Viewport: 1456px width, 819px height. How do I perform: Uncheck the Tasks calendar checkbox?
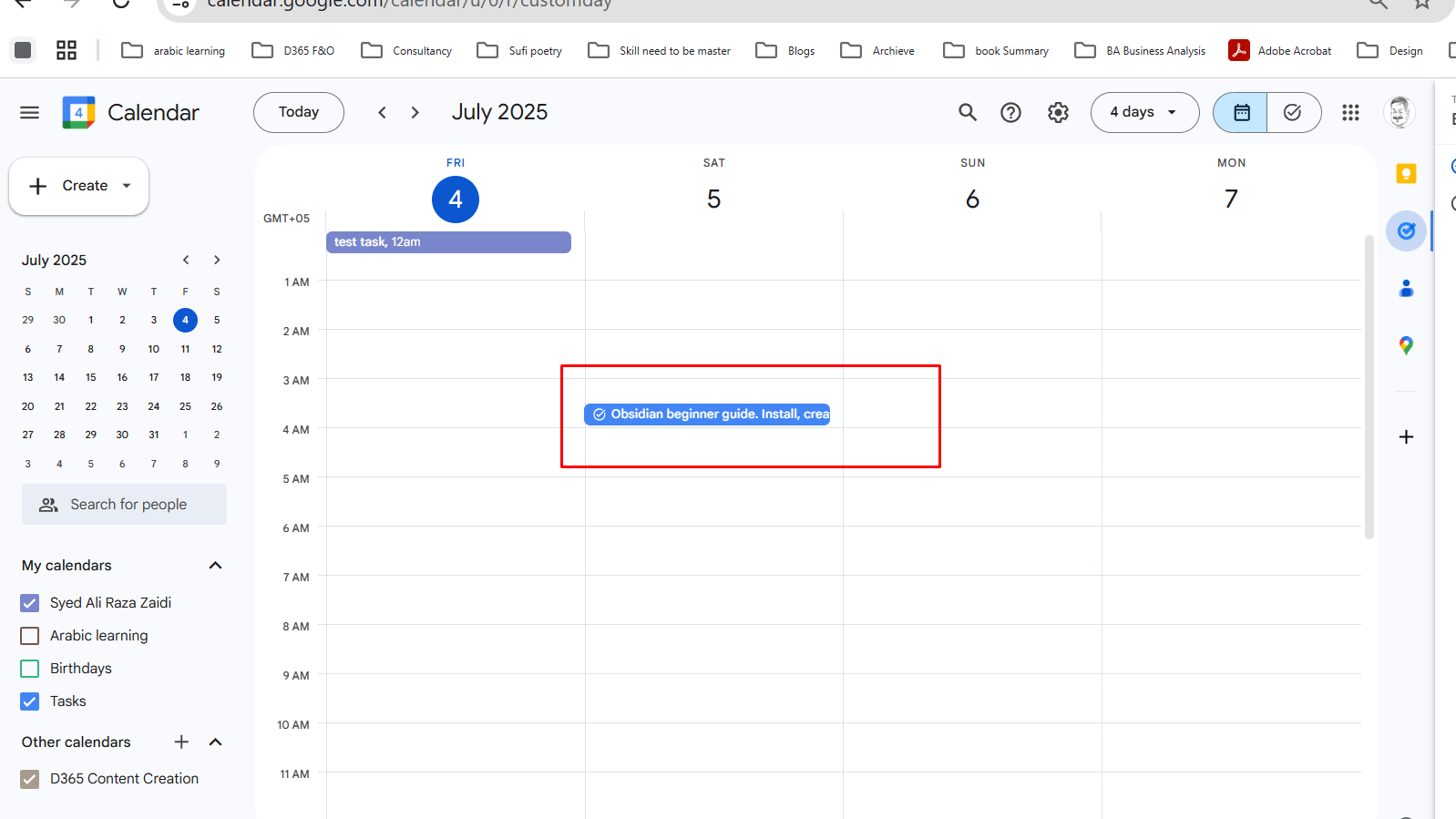pyautogui.click(x=30, y=701)
